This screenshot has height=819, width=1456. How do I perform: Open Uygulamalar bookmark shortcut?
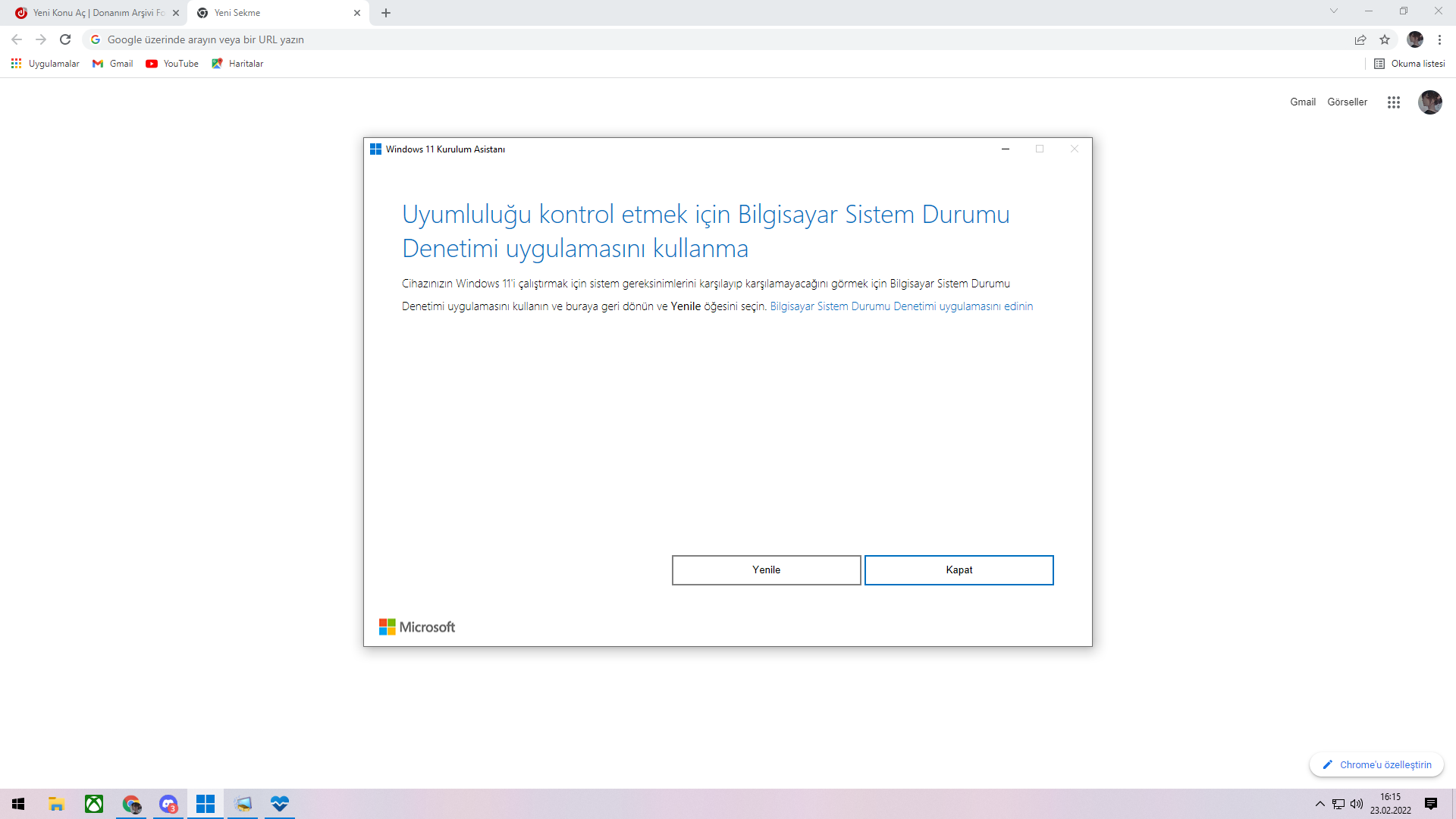[x=45, y=64]
